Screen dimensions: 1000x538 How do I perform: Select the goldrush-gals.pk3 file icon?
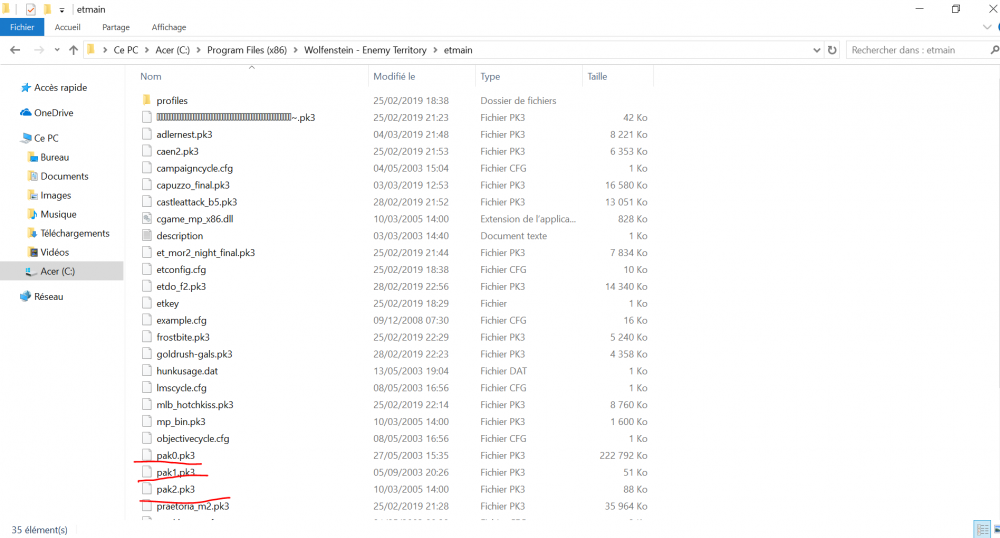[x=147, y=354]
